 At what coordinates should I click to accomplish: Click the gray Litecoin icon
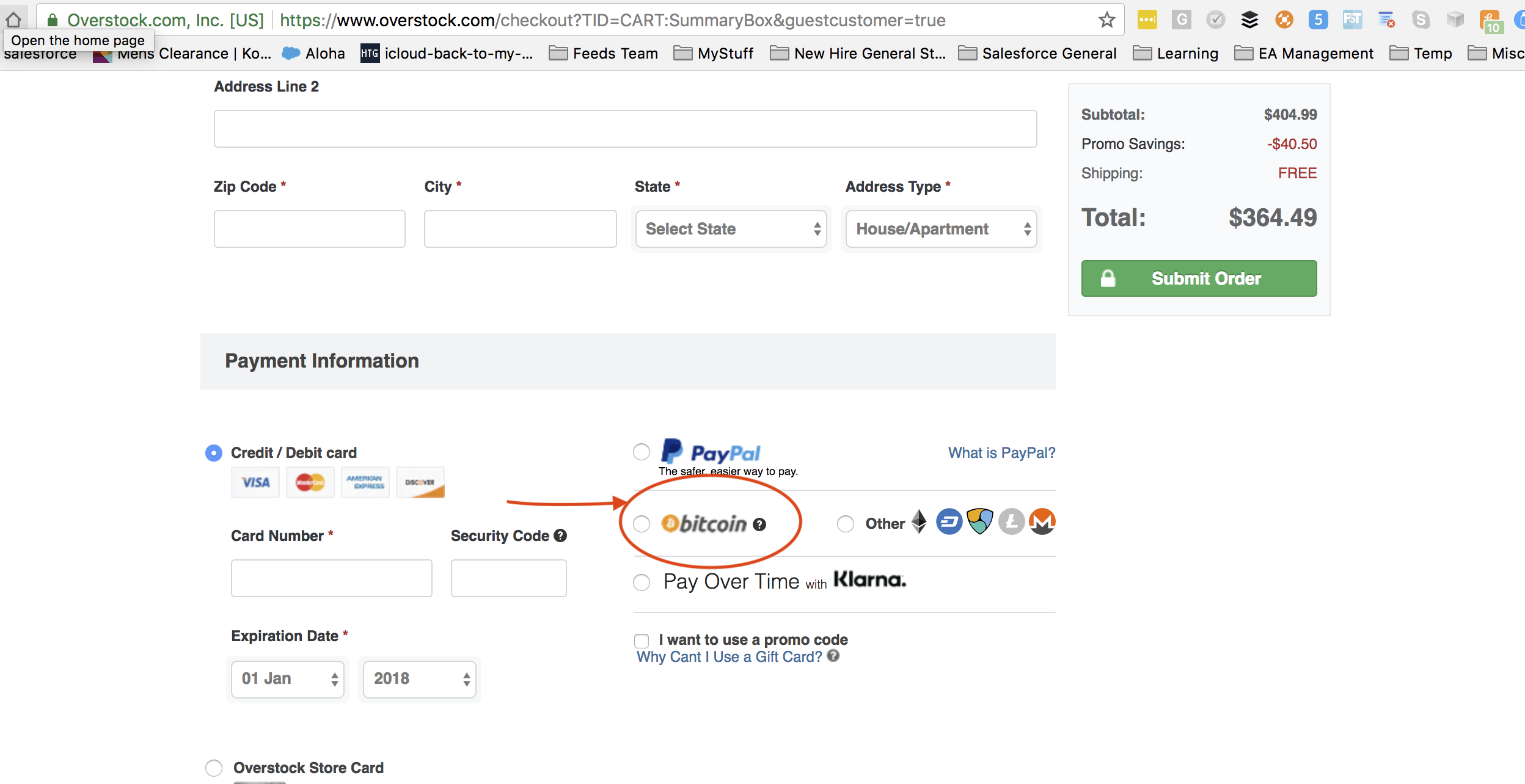pos(1012,522)
